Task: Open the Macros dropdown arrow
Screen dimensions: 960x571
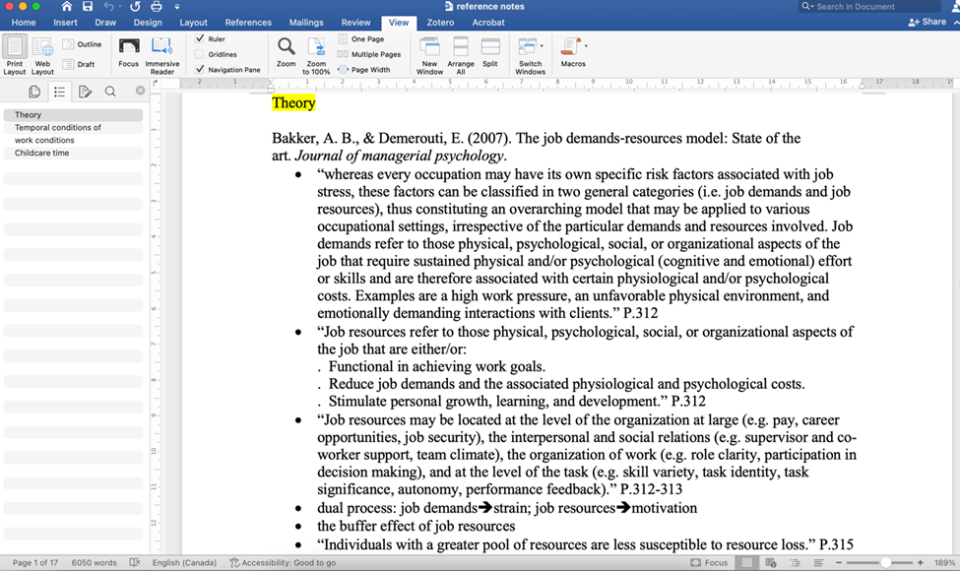Action: click(586, 46)
